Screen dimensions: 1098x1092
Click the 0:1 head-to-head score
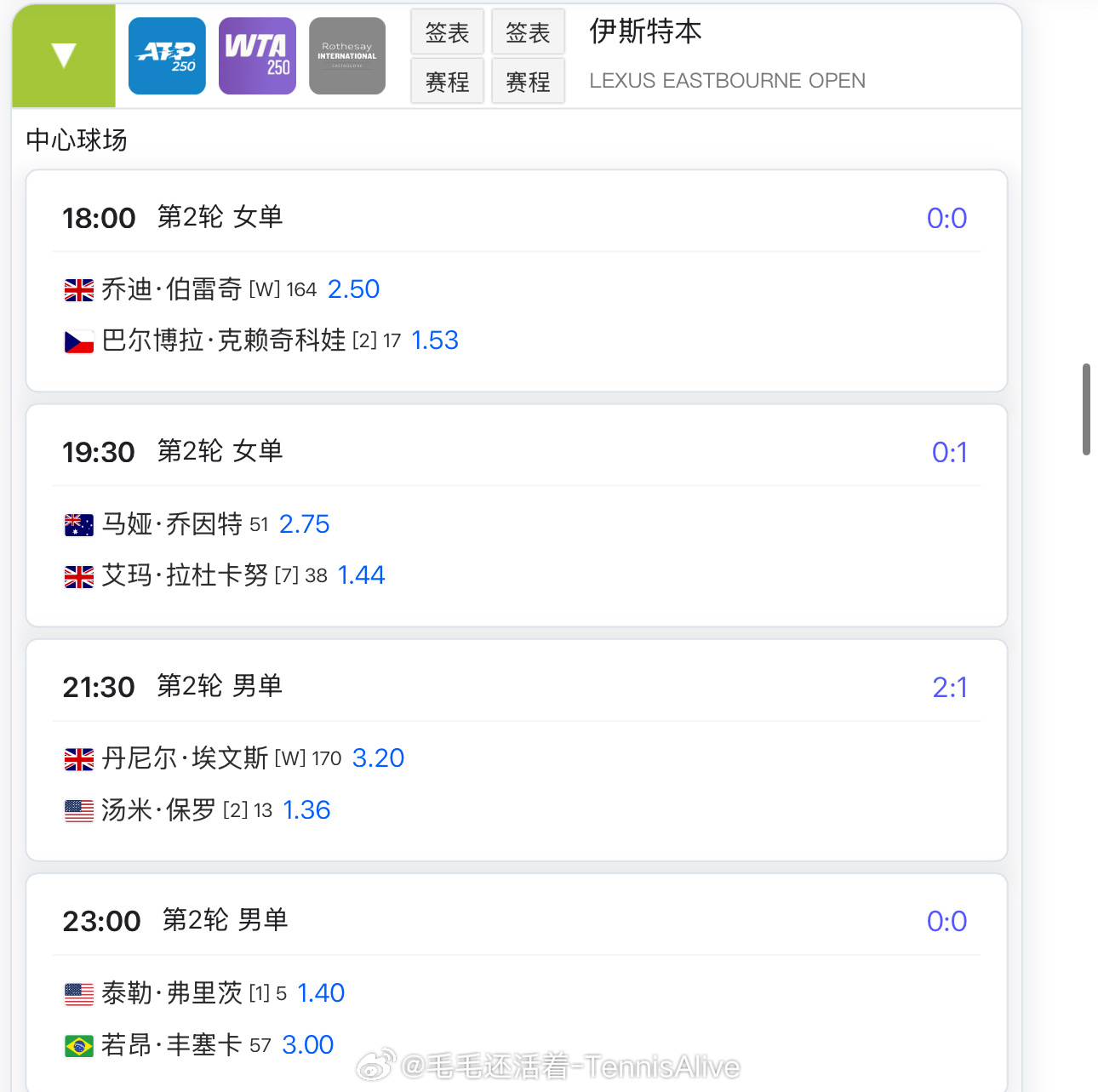pos(950,452)
